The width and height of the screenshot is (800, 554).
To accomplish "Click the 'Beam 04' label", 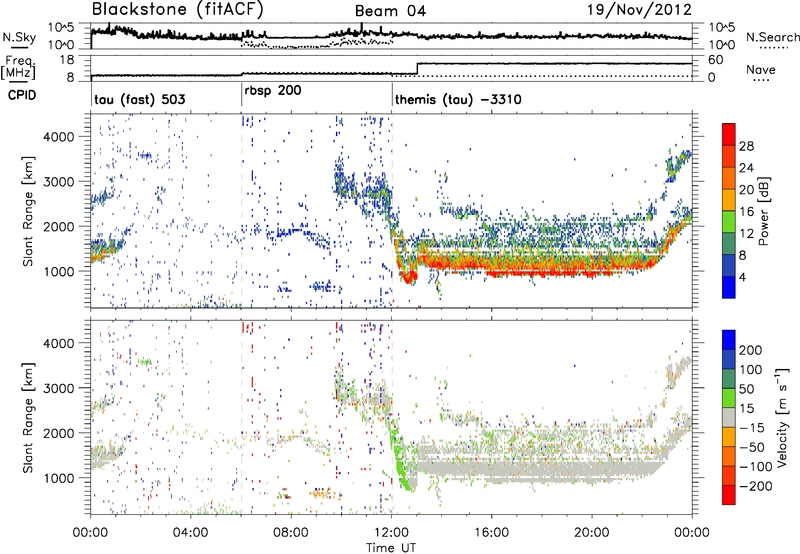I will [390, 11].
